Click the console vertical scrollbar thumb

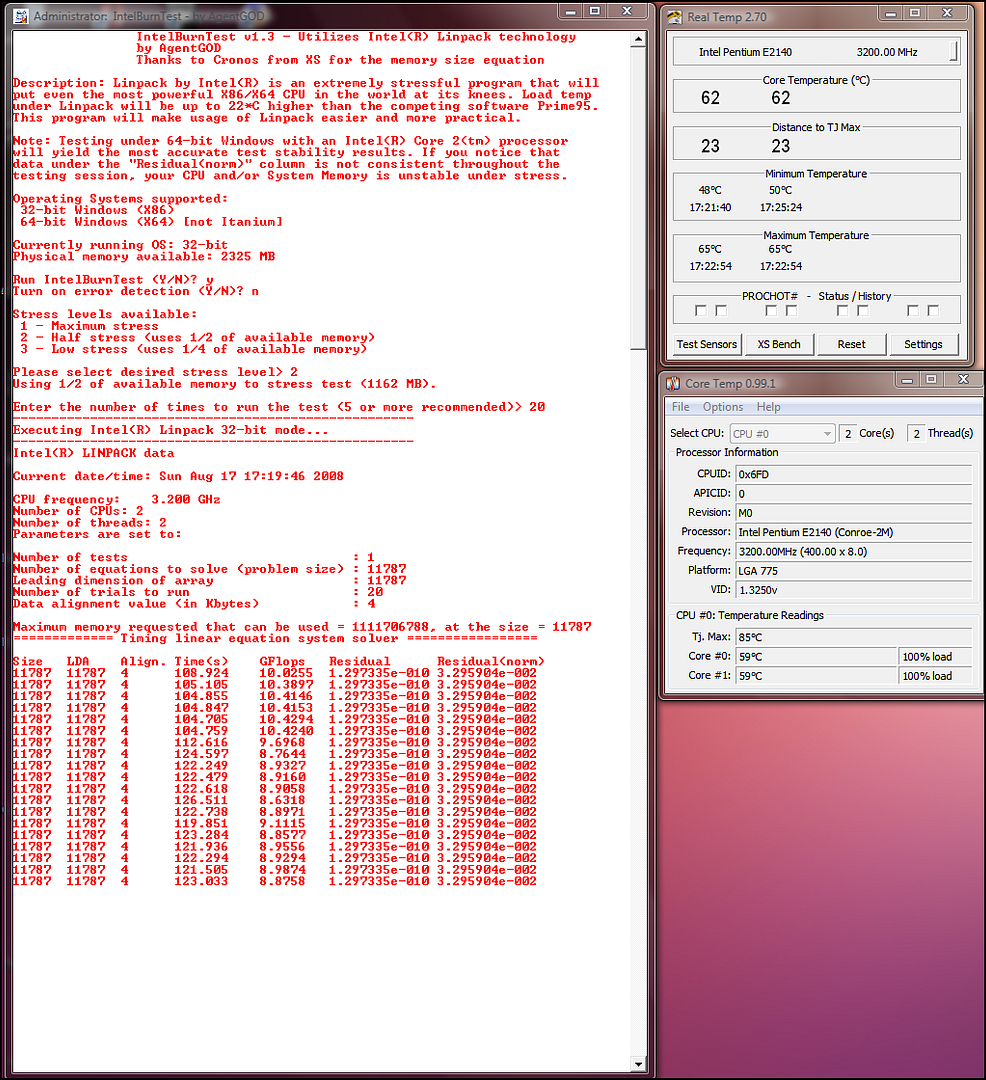click(640, 200)
